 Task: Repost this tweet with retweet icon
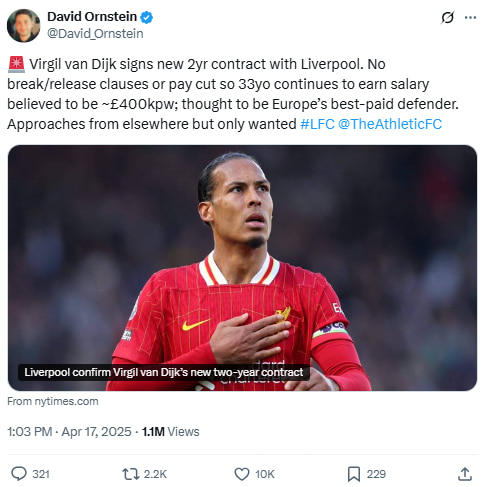pos(131,474)
